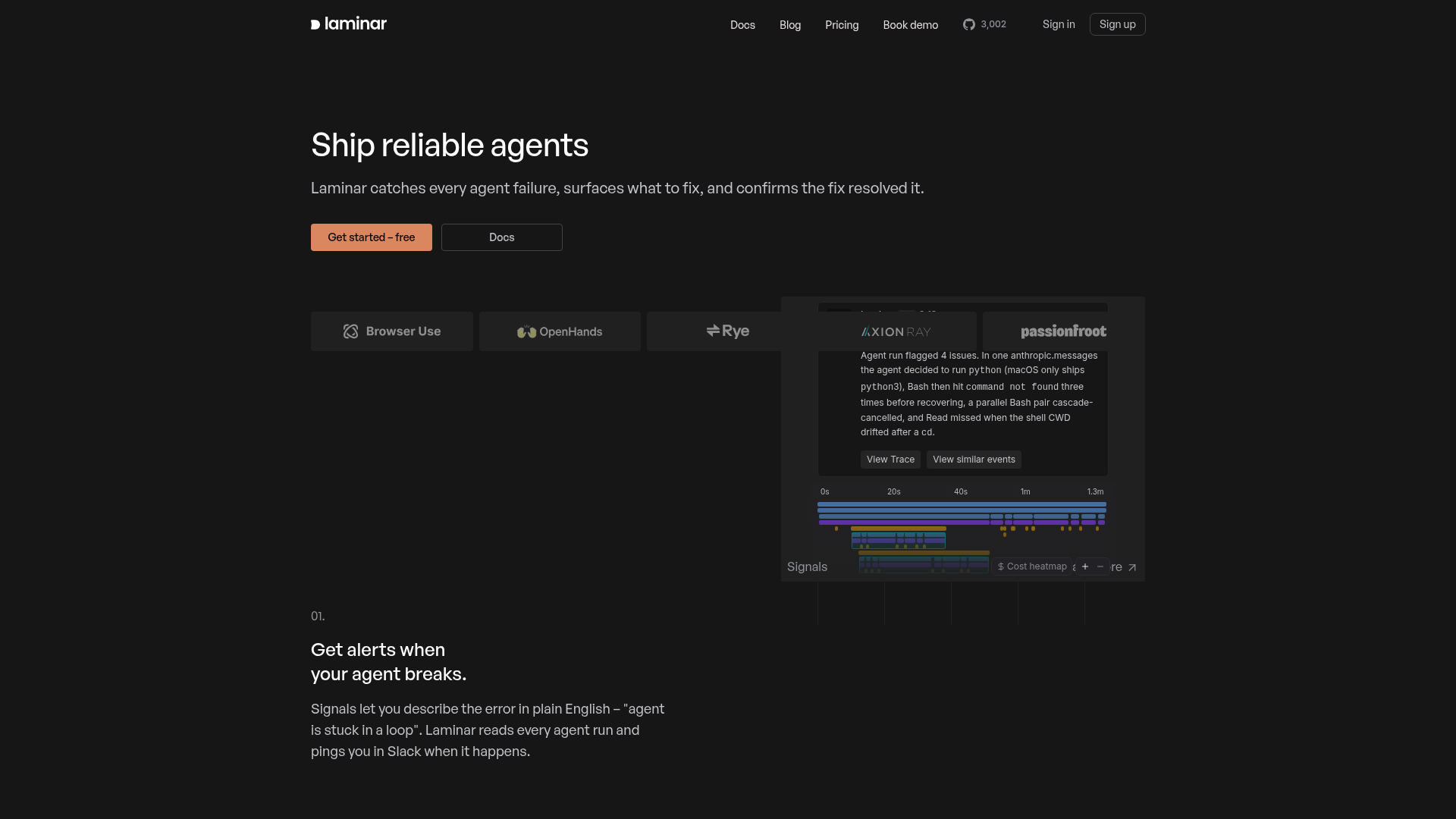1456x819 pixels.
Task: Click the passionfroot logo
Action: click(1063, 331)
